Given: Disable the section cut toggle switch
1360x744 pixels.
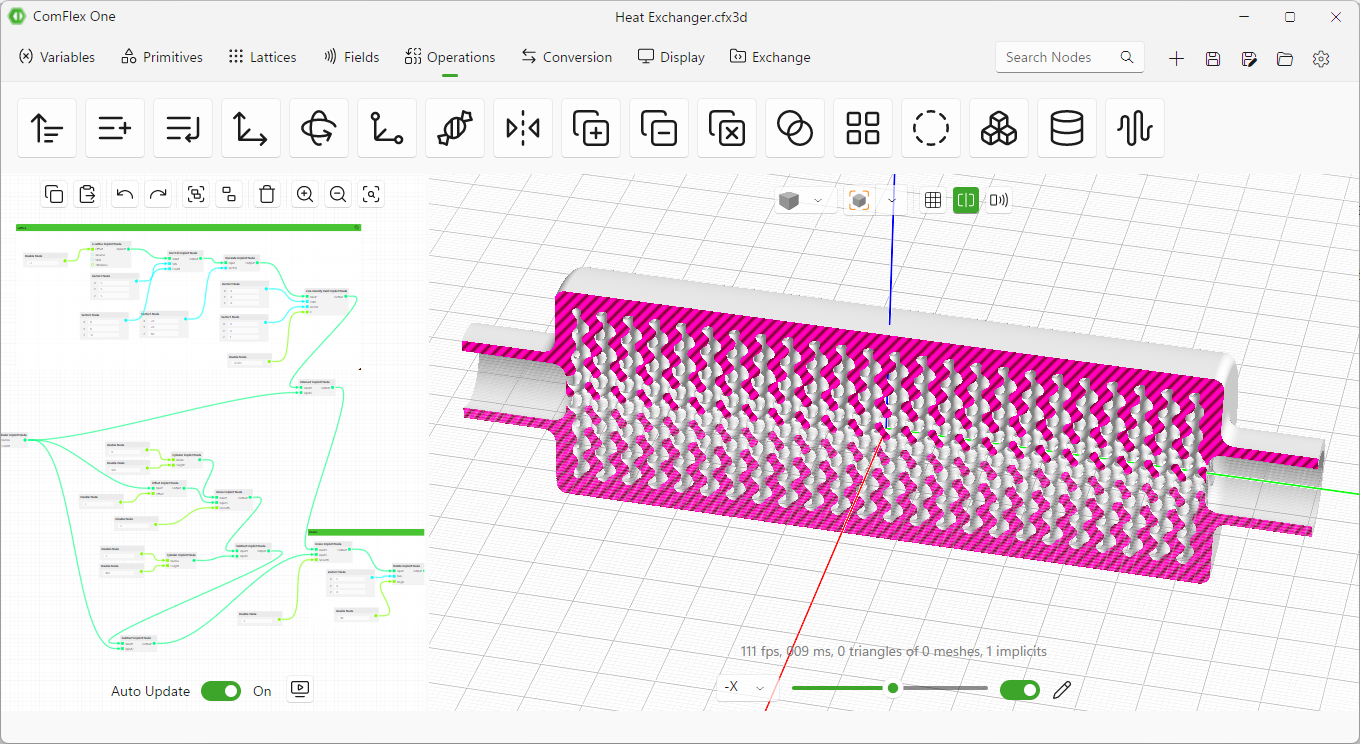Looking at the screenshot, I should 1020,689.
